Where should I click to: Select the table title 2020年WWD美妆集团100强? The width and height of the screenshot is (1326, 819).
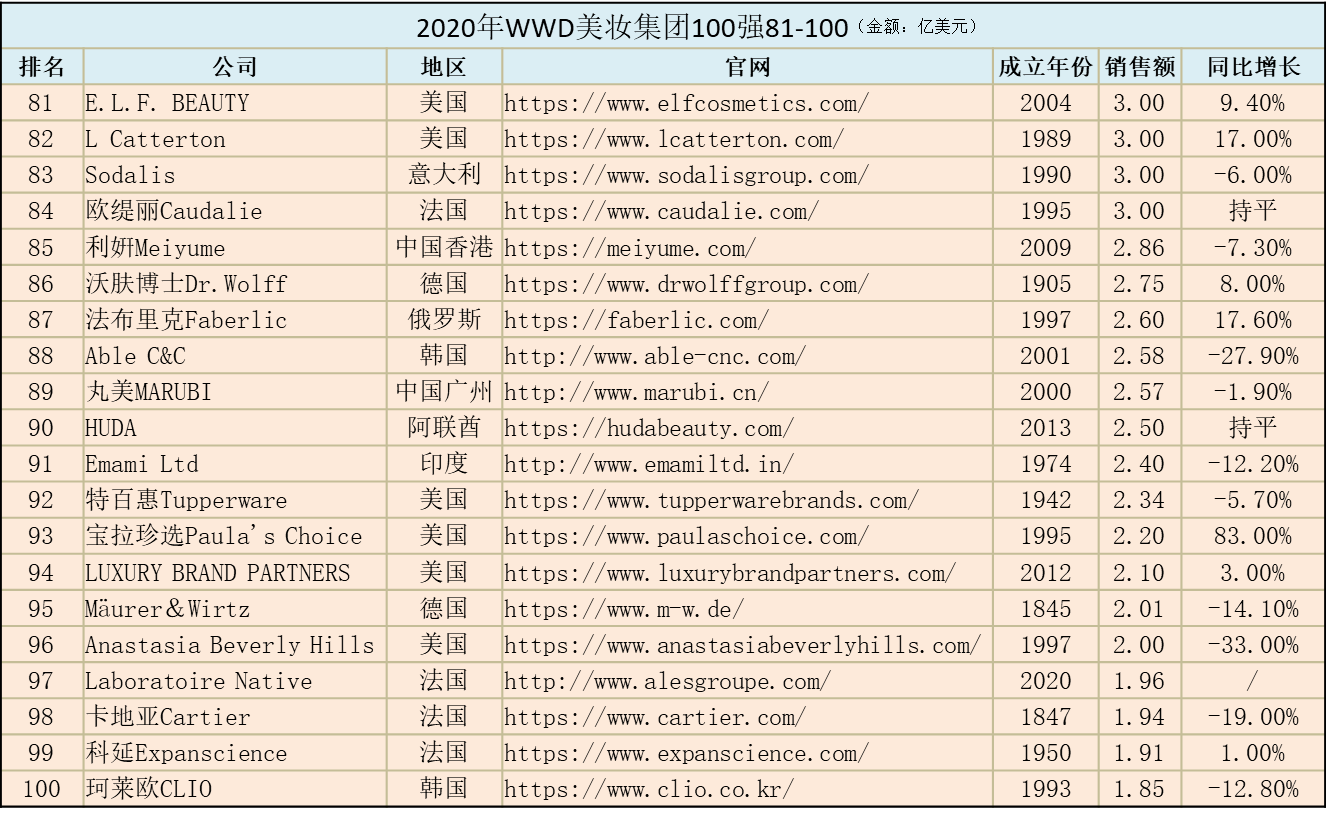[632, 27]
